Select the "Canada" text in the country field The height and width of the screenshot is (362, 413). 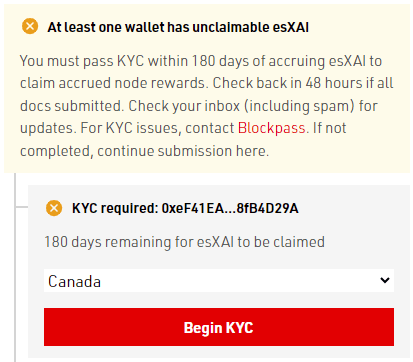pos(74,281)
